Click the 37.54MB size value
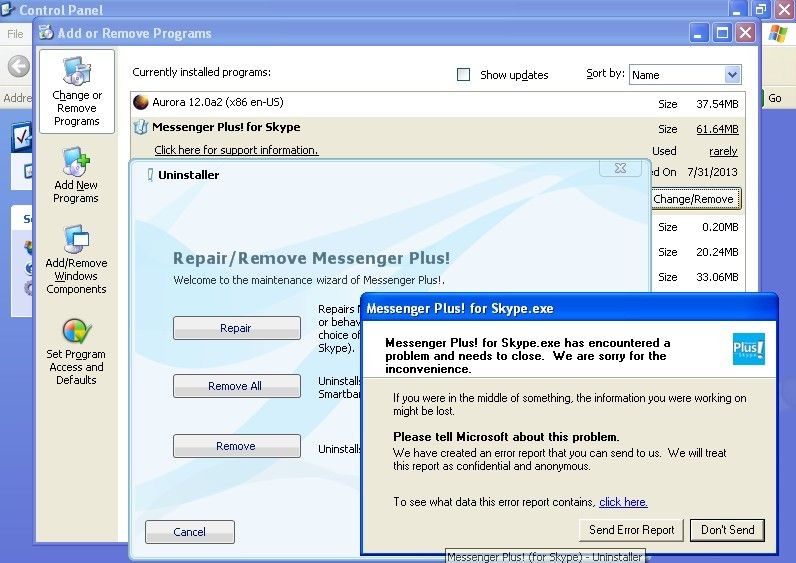This screenshot has width=796, height=563. tap(717, 104)
